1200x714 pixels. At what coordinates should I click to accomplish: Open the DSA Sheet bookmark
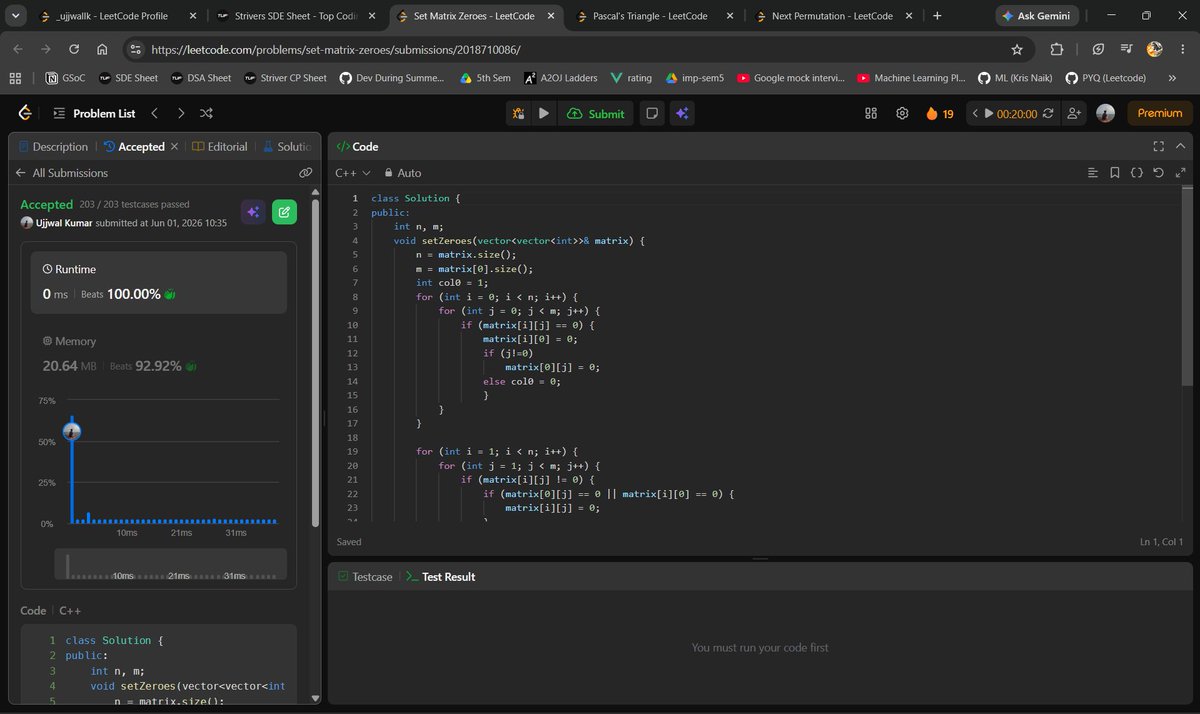pos(201,78)
